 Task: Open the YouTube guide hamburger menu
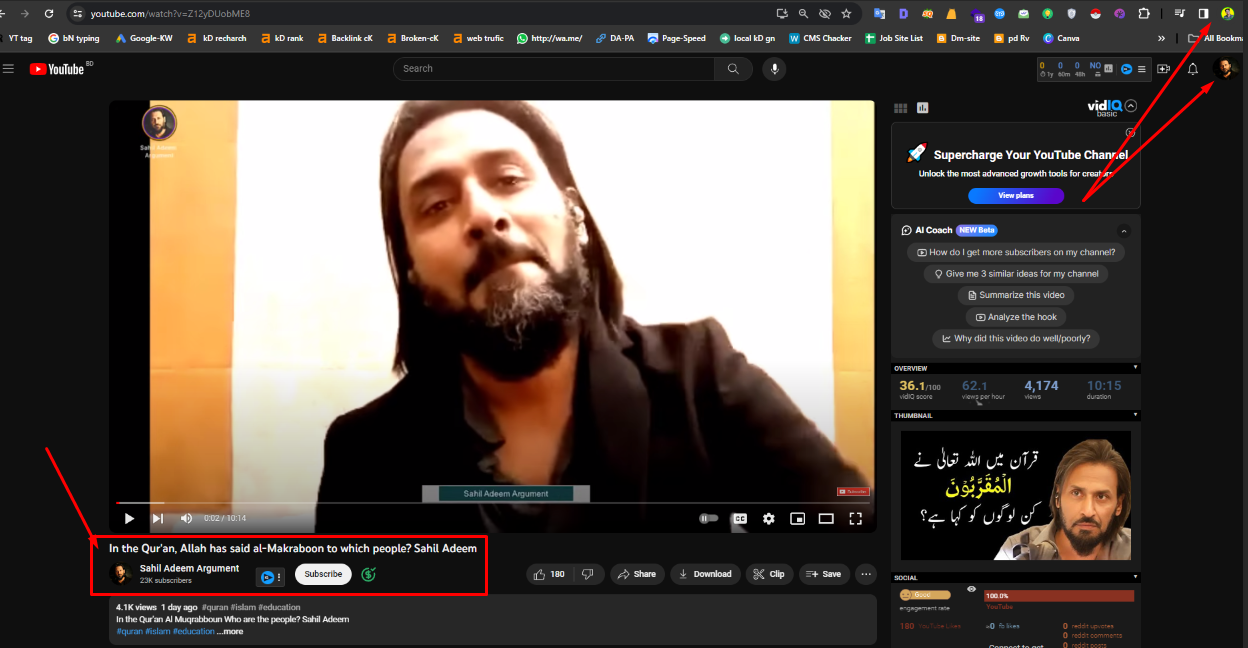(9, 69)
